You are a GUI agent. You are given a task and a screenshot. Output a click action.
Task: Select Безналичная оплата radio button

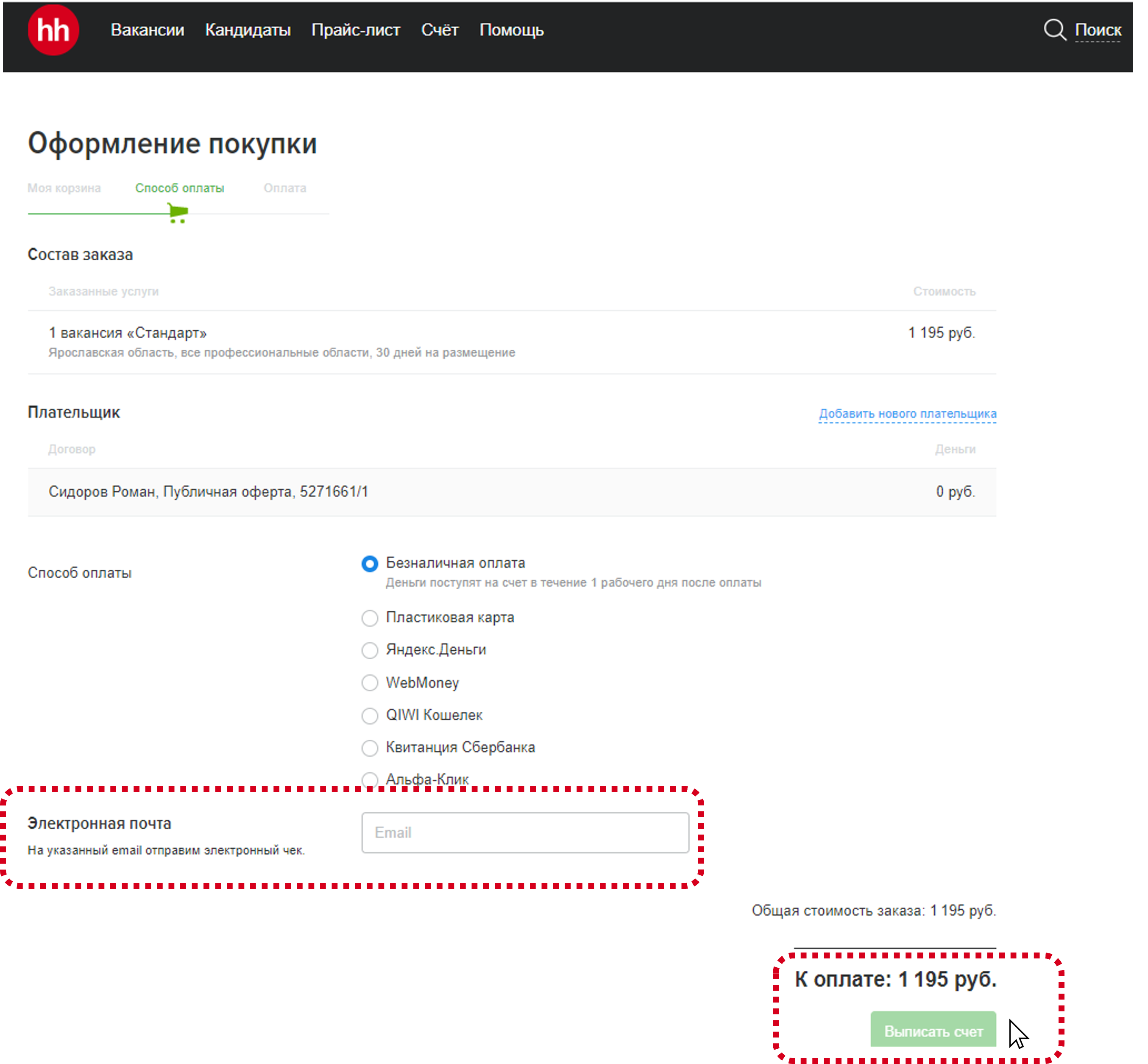(x=370, y=564)
